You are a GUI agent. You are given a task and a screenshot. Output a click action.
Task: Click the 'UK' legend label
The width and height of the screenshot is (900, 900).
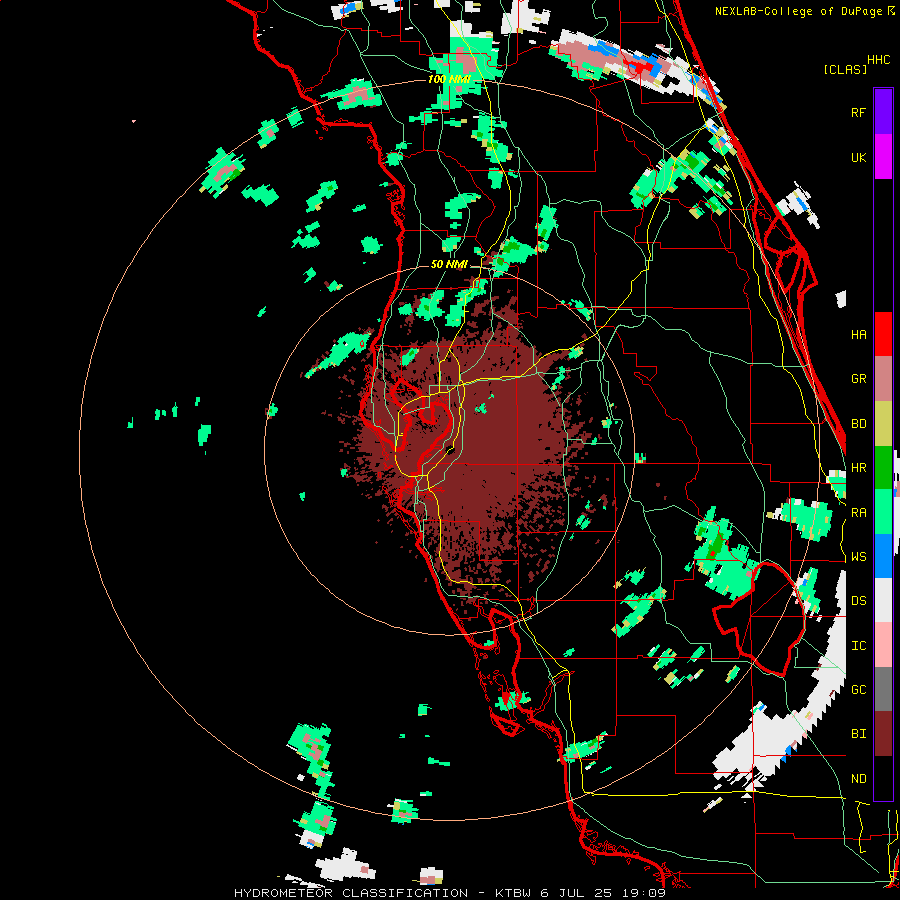858,157
